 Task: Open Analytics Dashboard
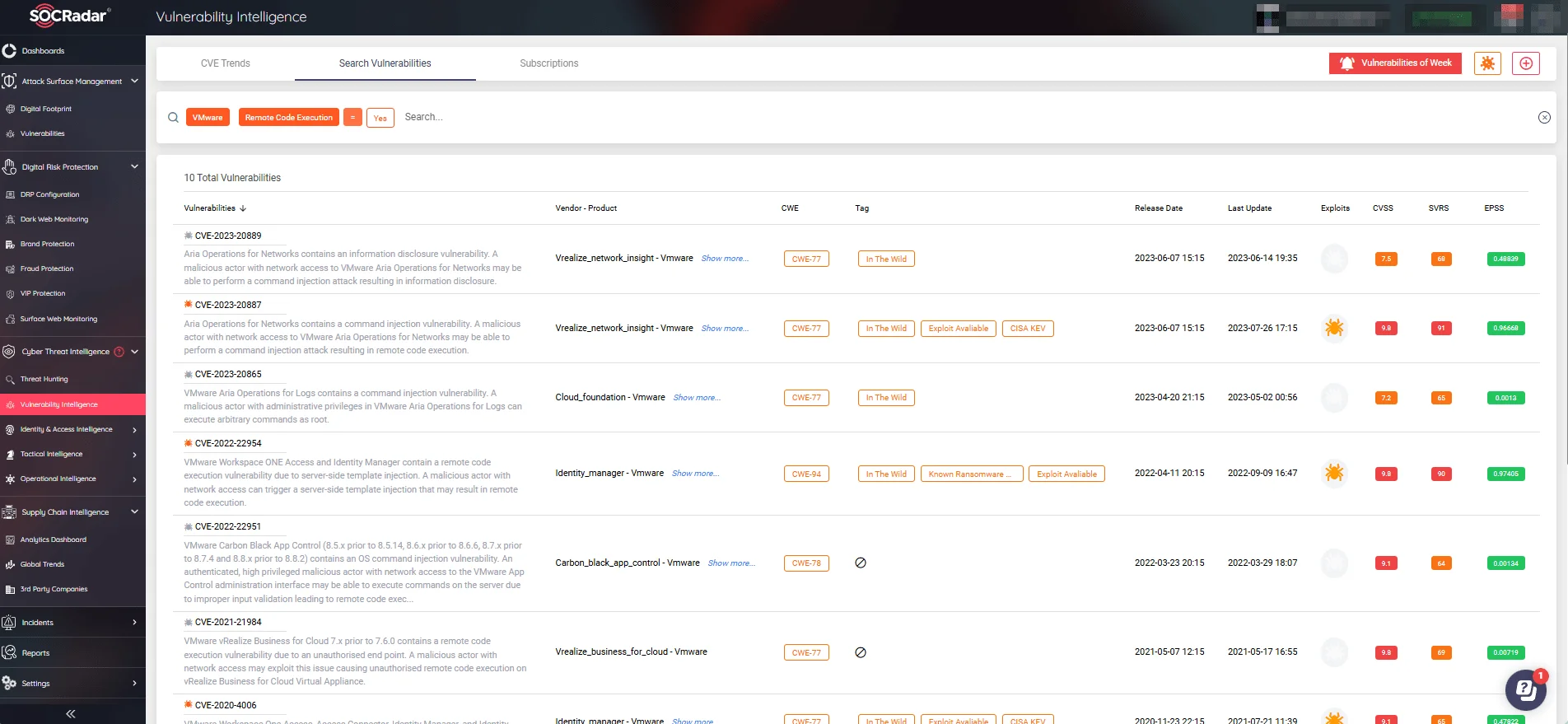(x=53, y=539)
